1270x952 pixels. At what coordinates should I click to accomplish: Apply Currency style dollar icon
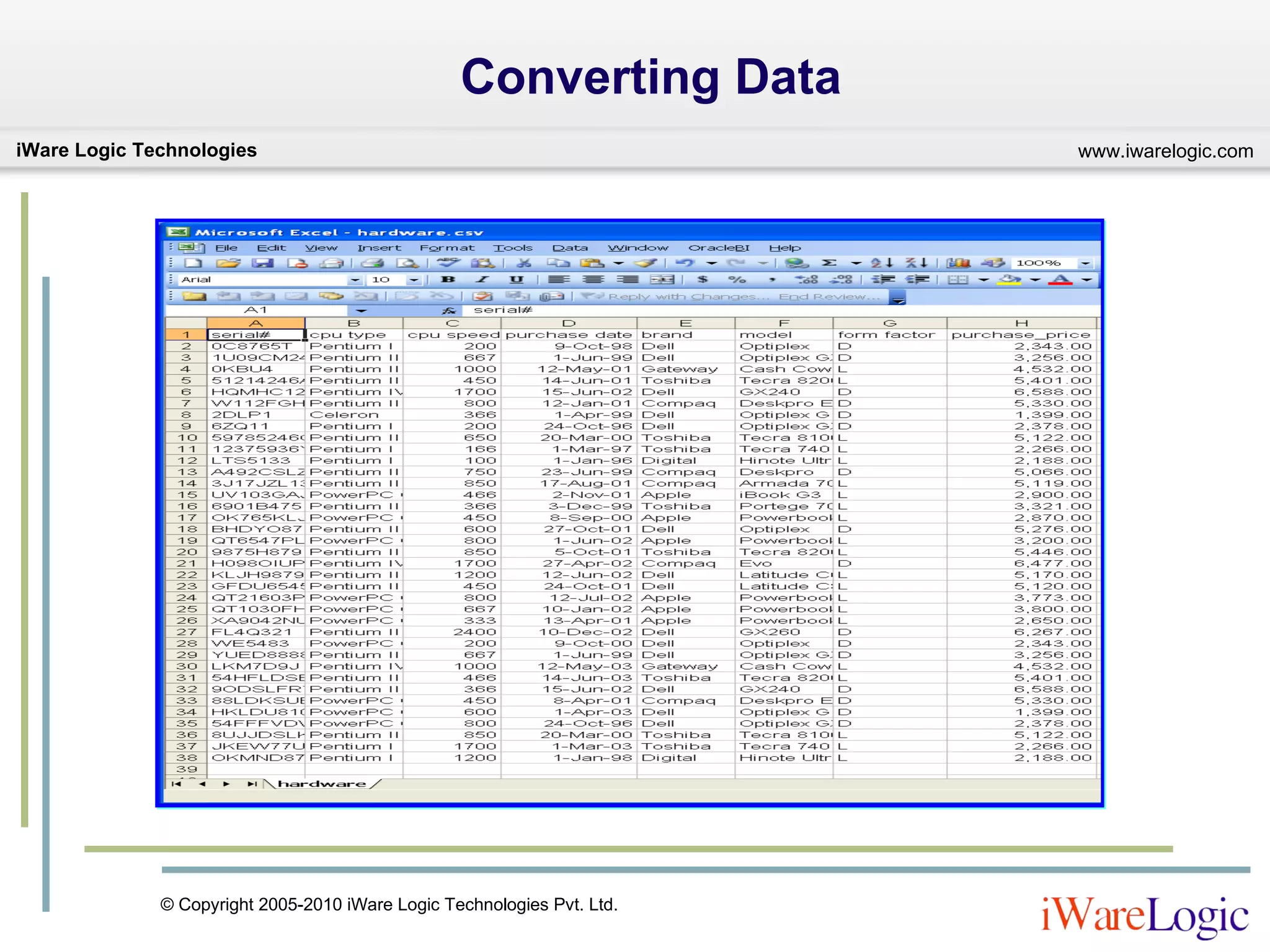(703, 280)
